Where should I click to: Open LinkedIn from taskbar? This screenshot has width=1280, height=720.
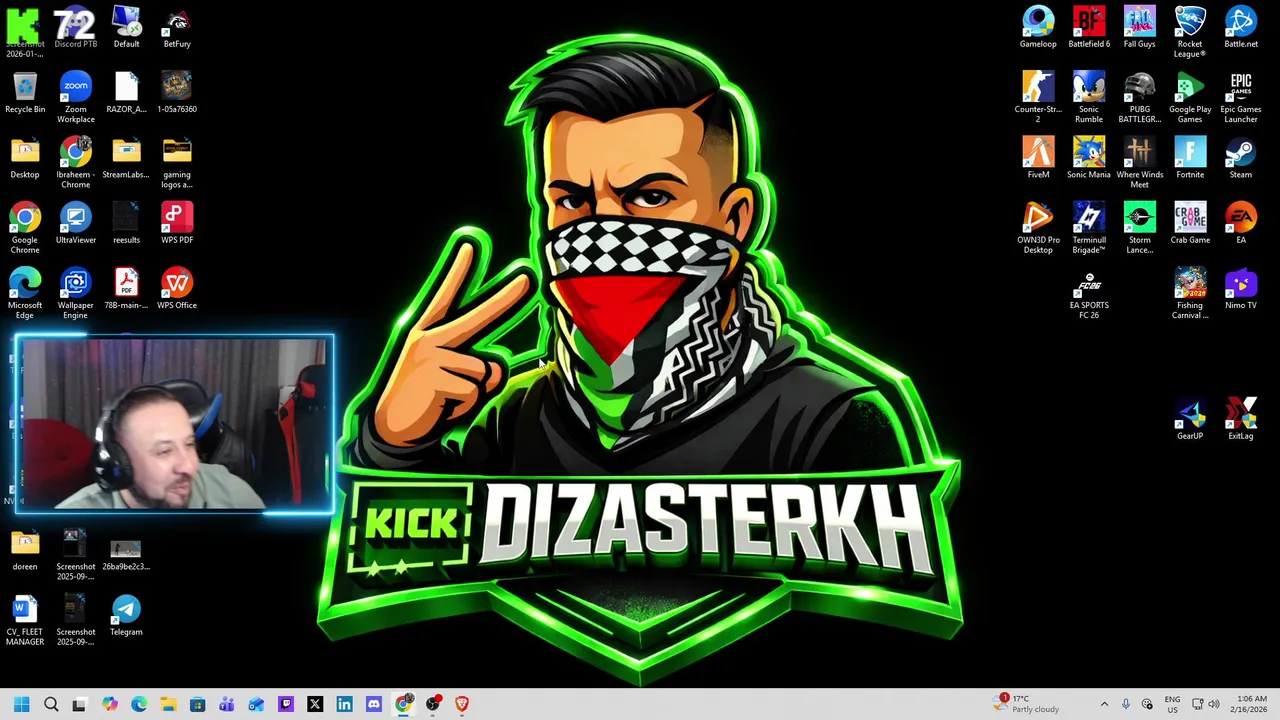point(344,704)
